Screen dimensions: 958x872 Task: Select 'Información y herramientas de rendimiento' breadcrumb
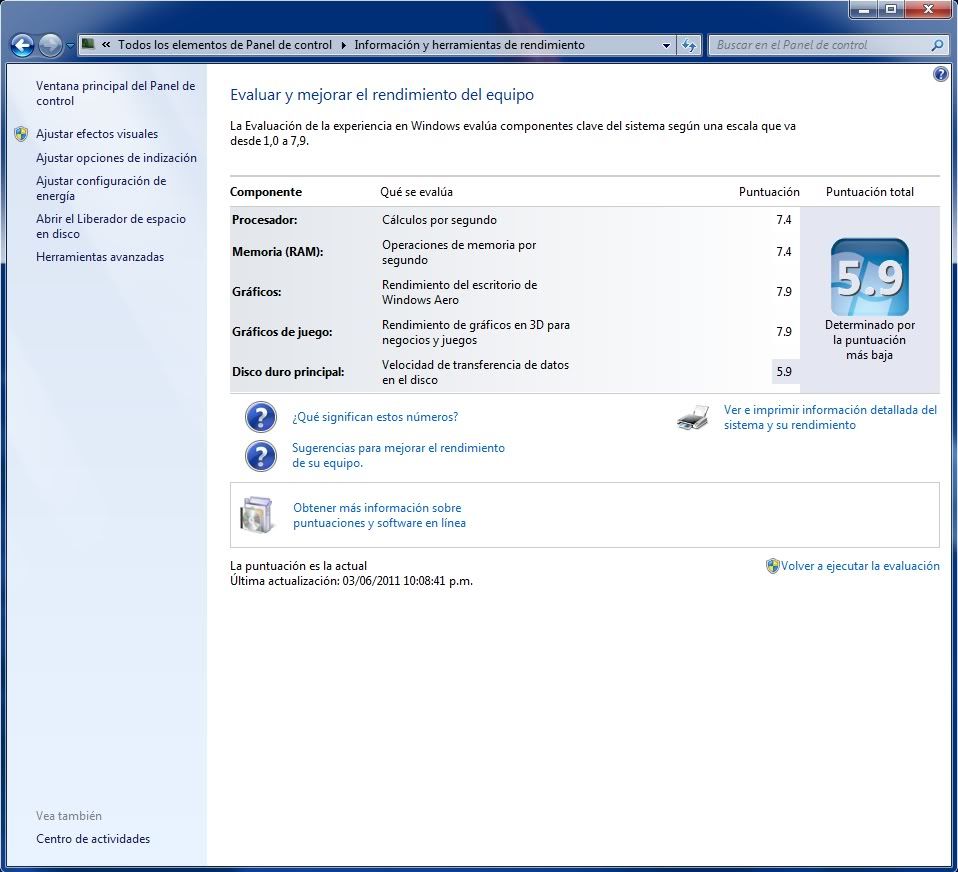pyautogui.click(x=469, y=45)
